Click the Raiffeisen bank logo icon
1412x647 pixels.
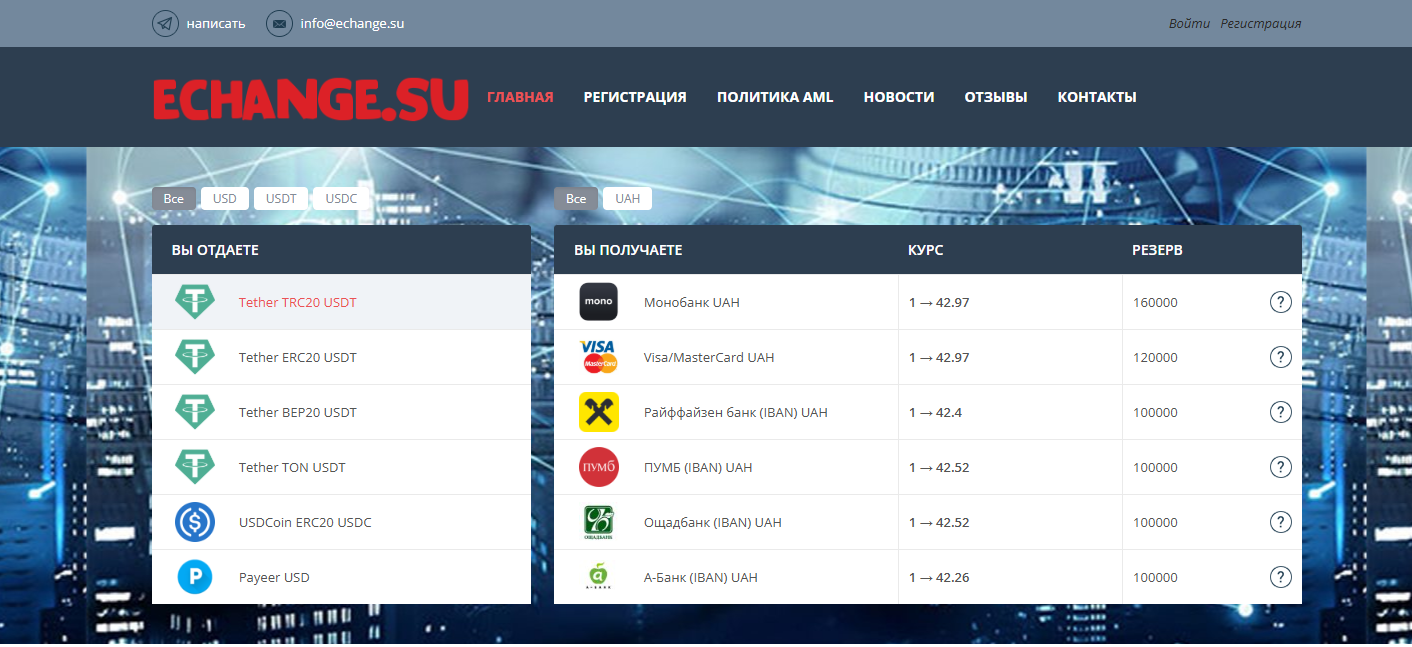tap(599, 412)
